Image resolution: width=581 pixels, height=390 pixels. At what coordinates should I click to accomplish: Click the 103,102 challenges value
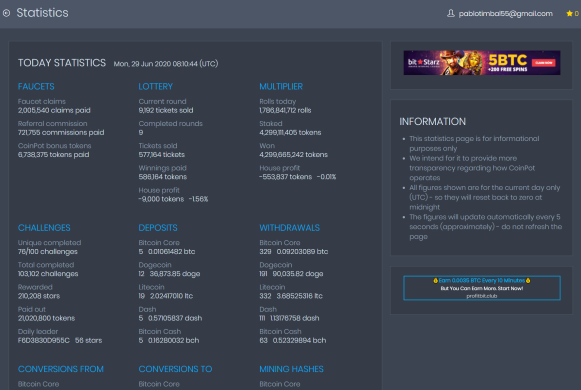click(x=48, y=274)
